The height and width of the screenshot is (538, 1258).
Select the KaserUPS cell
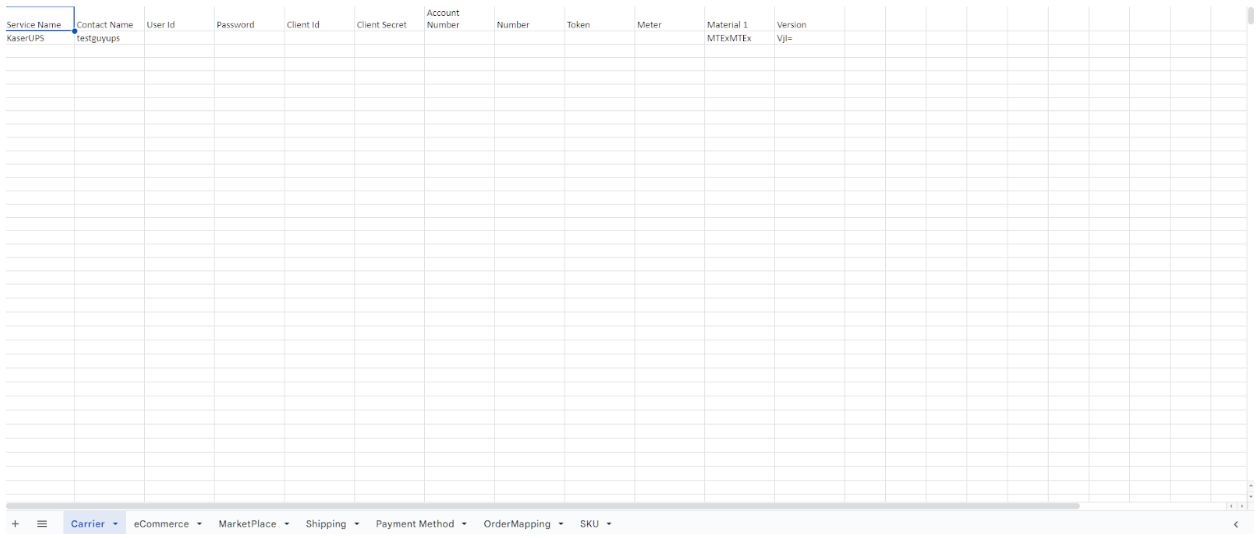[39, 38]
